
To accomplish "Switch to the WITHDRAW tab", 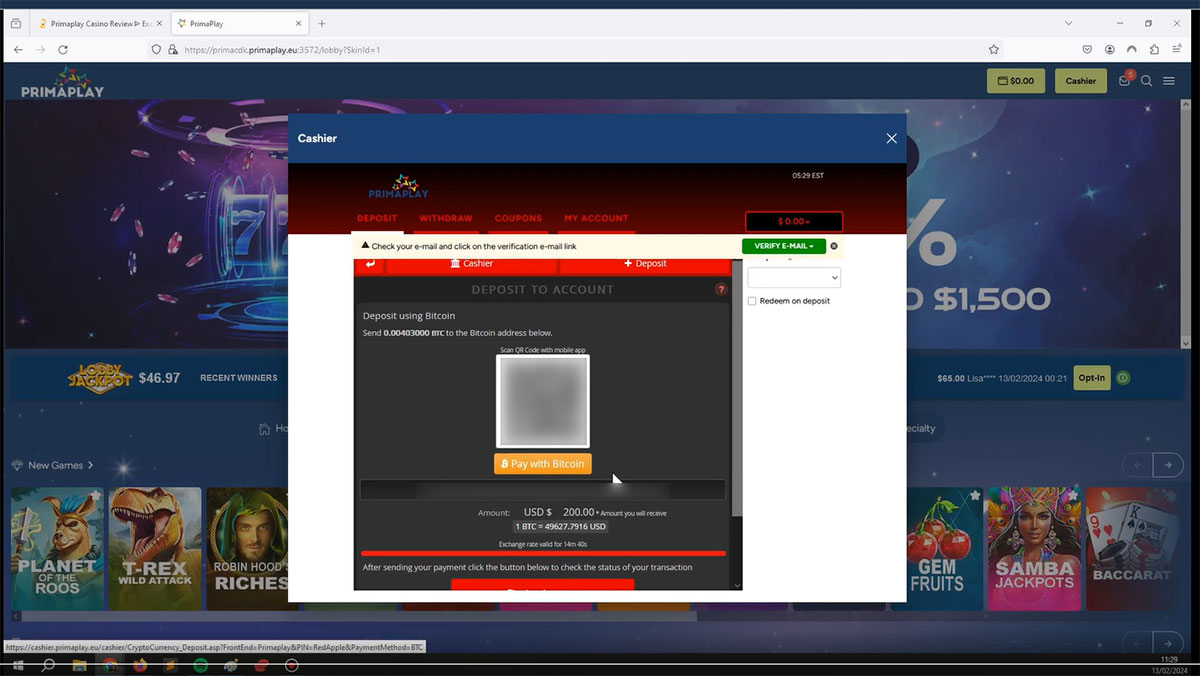I will pyautogui.click(x=446, y=218).
